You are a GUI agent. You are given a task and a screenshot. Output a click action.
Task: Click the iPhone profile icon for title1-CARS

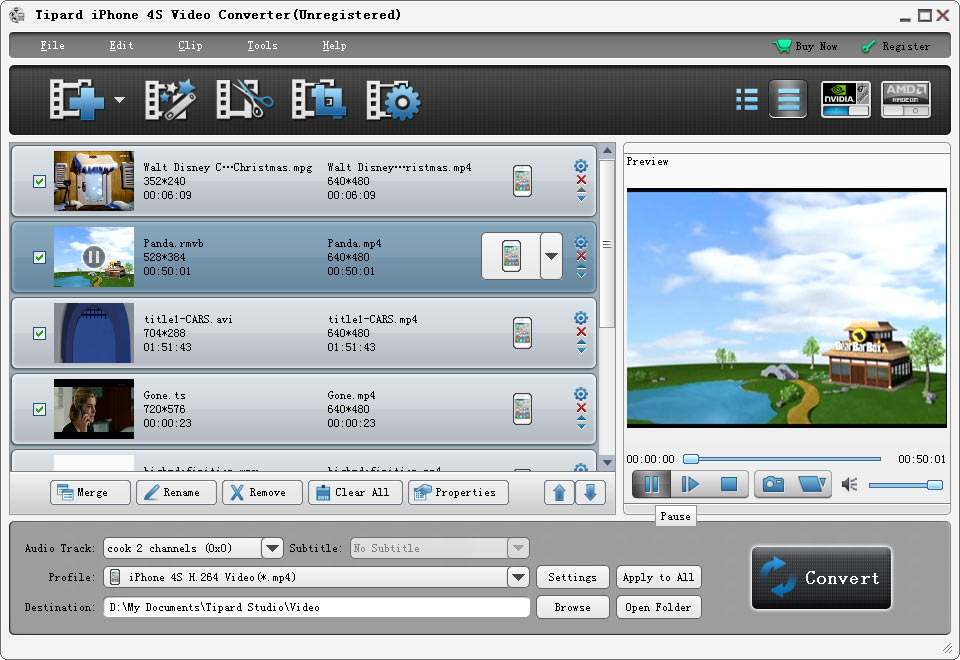pos(522,333)
